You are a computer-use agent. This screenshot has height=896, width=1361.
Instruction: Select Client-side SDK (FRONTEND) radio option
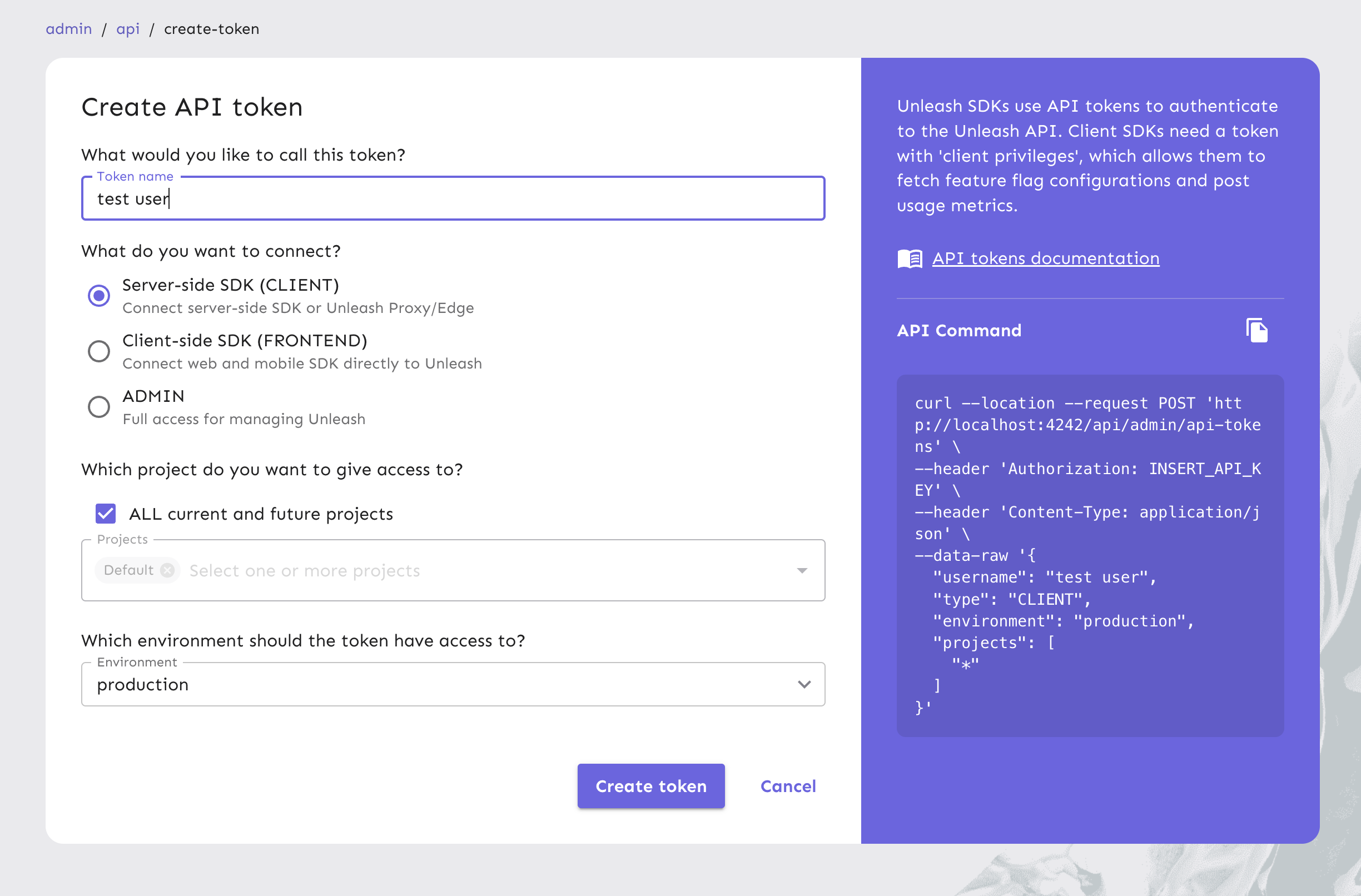pyautogui.click(x=99, y=351)
